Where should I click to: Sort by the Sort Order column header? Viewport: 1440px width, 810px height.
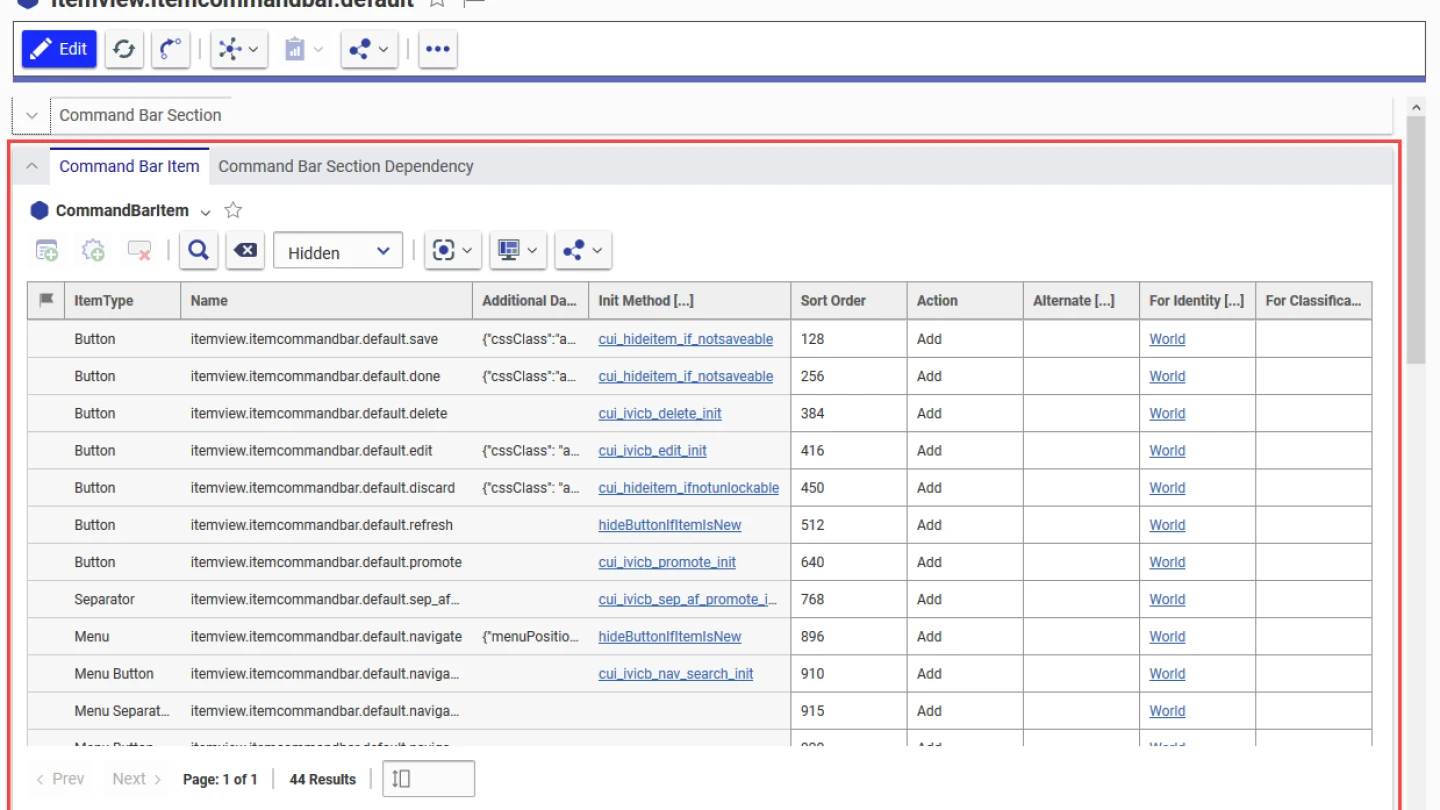(x=848, y=300)
